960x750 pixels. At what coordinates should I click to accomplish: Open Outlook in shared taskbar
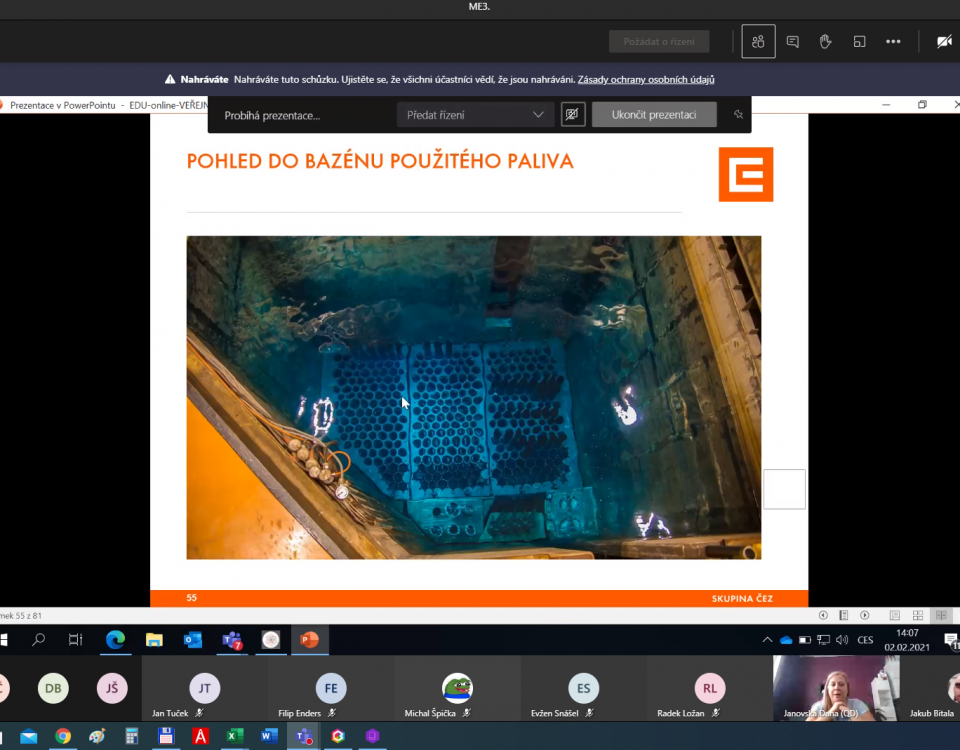click(193, 640)
